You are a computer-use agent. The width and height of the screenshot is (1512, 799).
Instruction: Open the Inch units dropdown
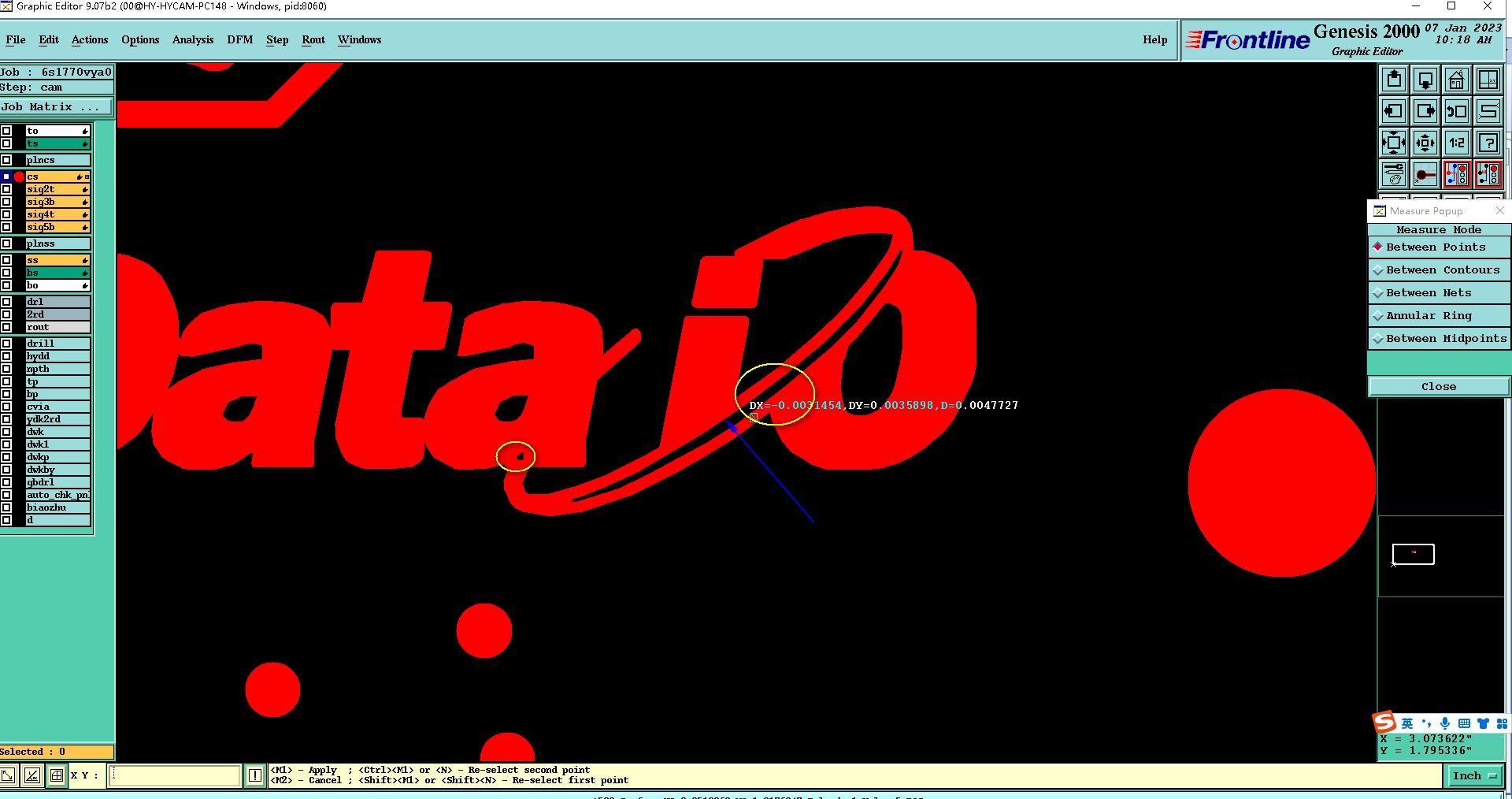click(x=1474, y=775)
